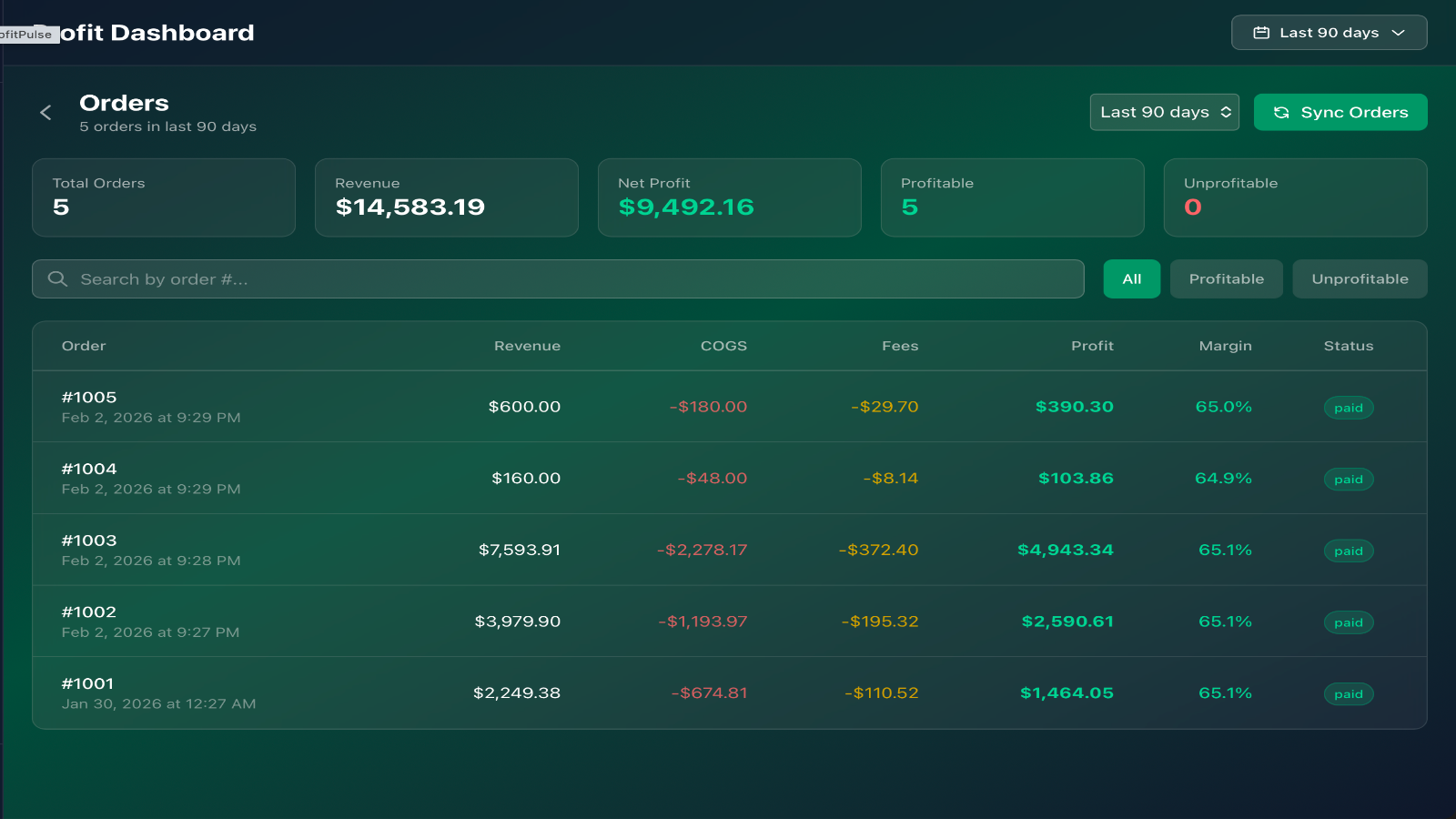Screen dimensions: 1456x819
Task: Click fees value -$195.32
Action: (x=880, y=622)
